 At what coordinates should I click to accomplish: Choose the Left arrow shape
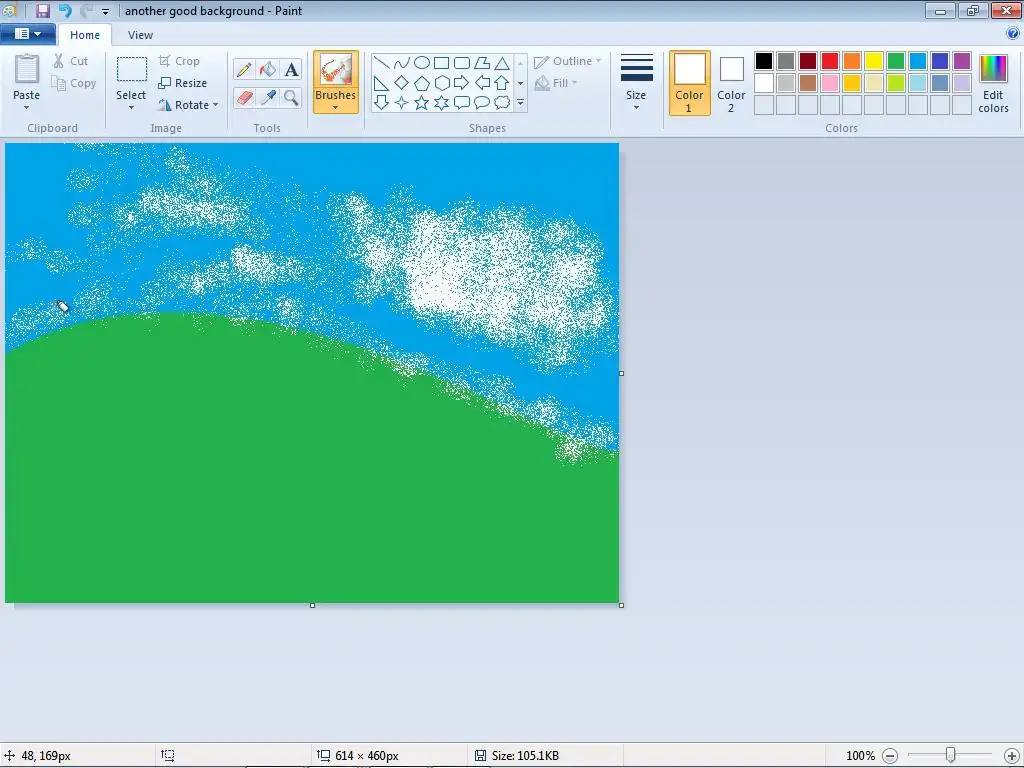[x=482, y=83]
